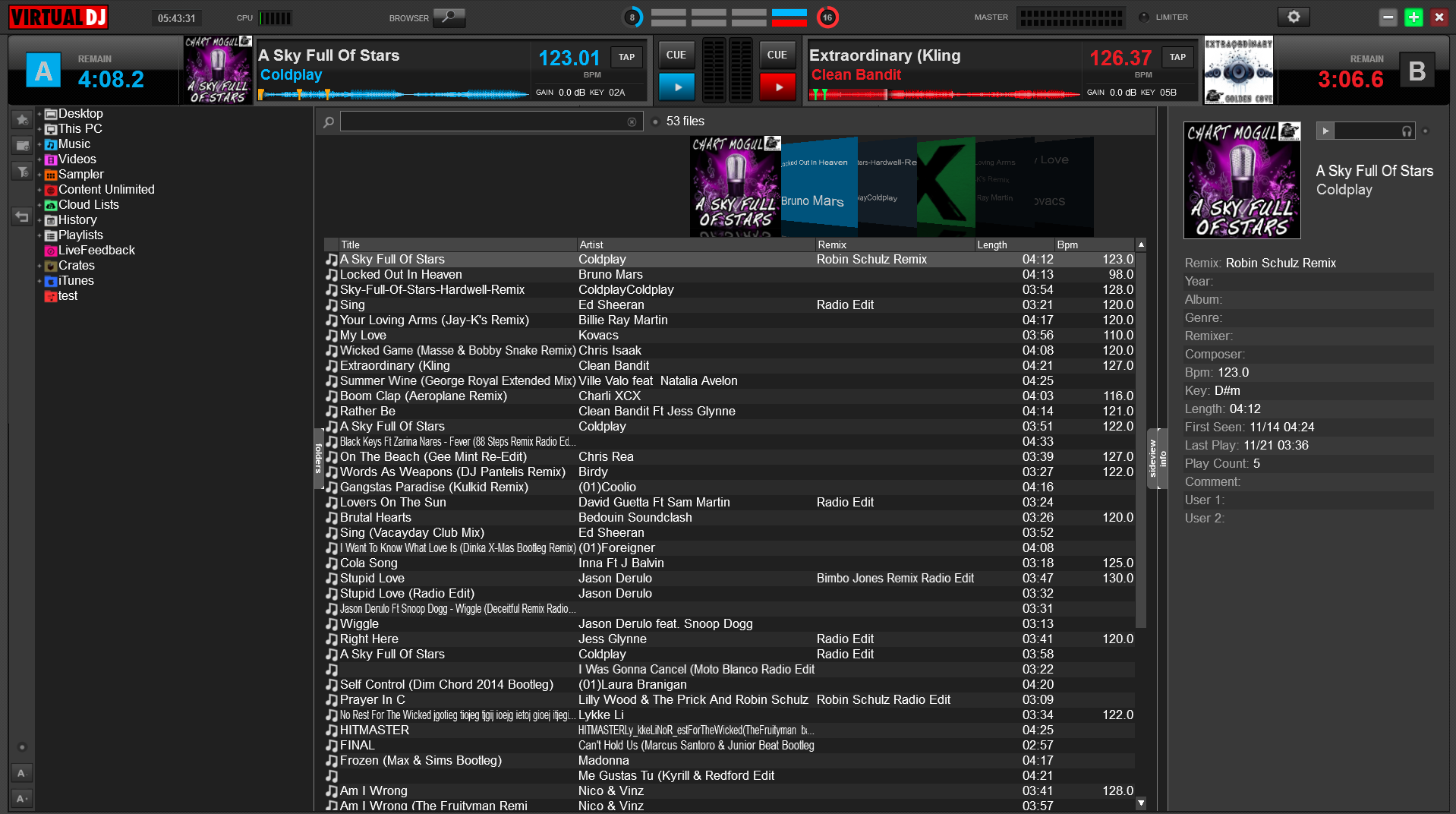This screenshot has height=814, width=1456.
Task: Sort by the Title column header
Action: click(458, 245)
